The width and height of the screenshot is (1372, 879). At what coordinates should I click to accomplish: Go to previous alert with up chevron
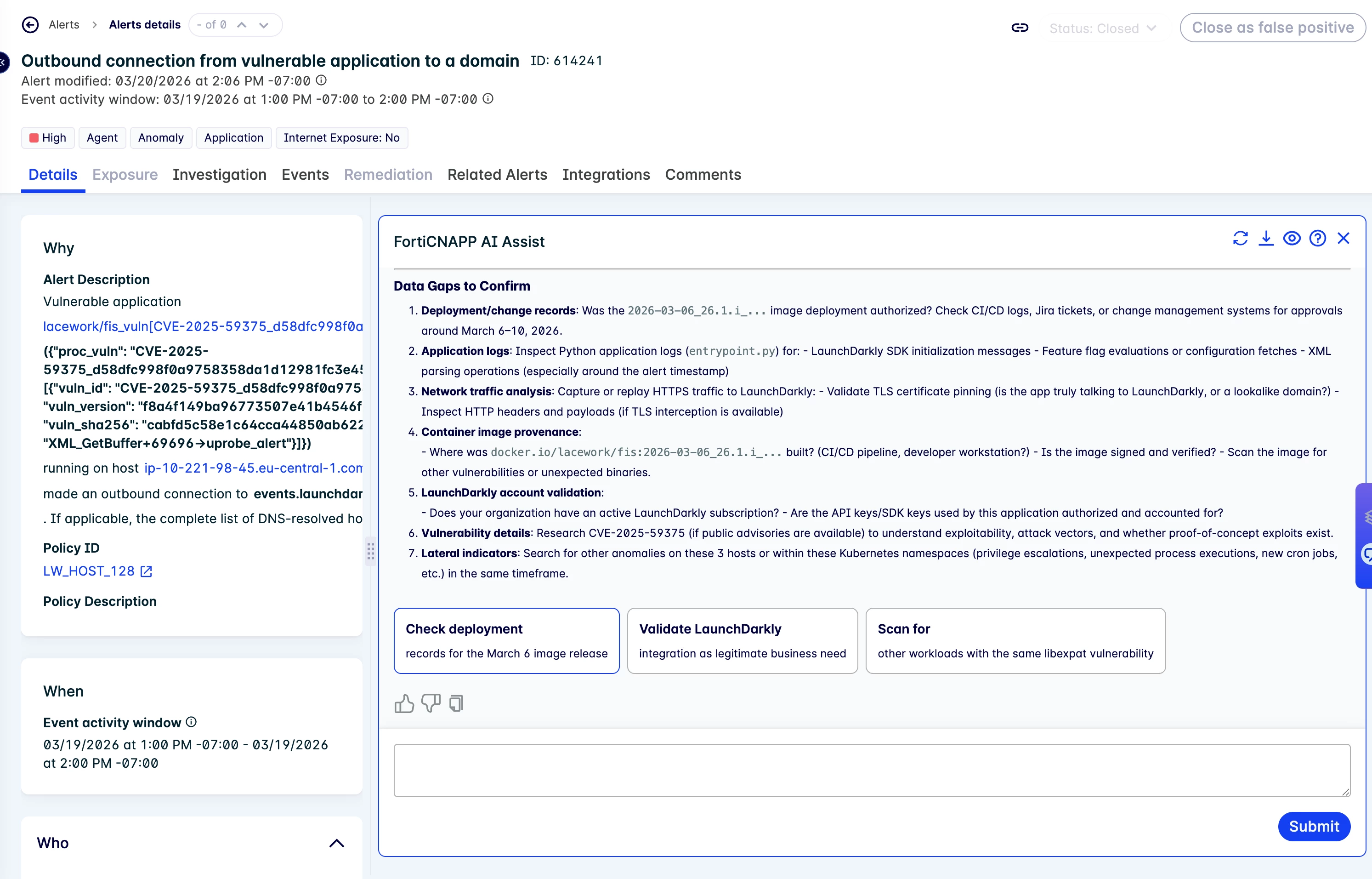coord(242,25)
